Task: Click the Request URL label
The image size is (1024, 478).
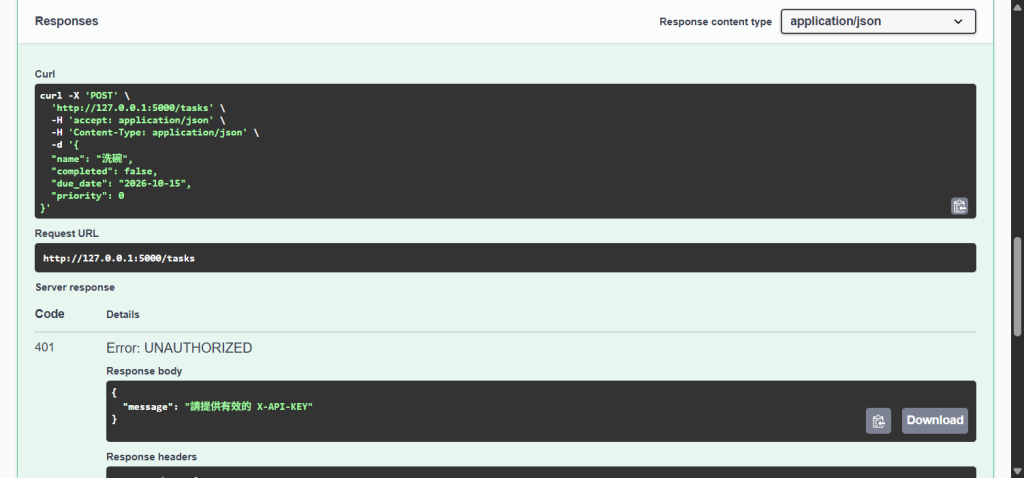Action: (x=67, y=233)
